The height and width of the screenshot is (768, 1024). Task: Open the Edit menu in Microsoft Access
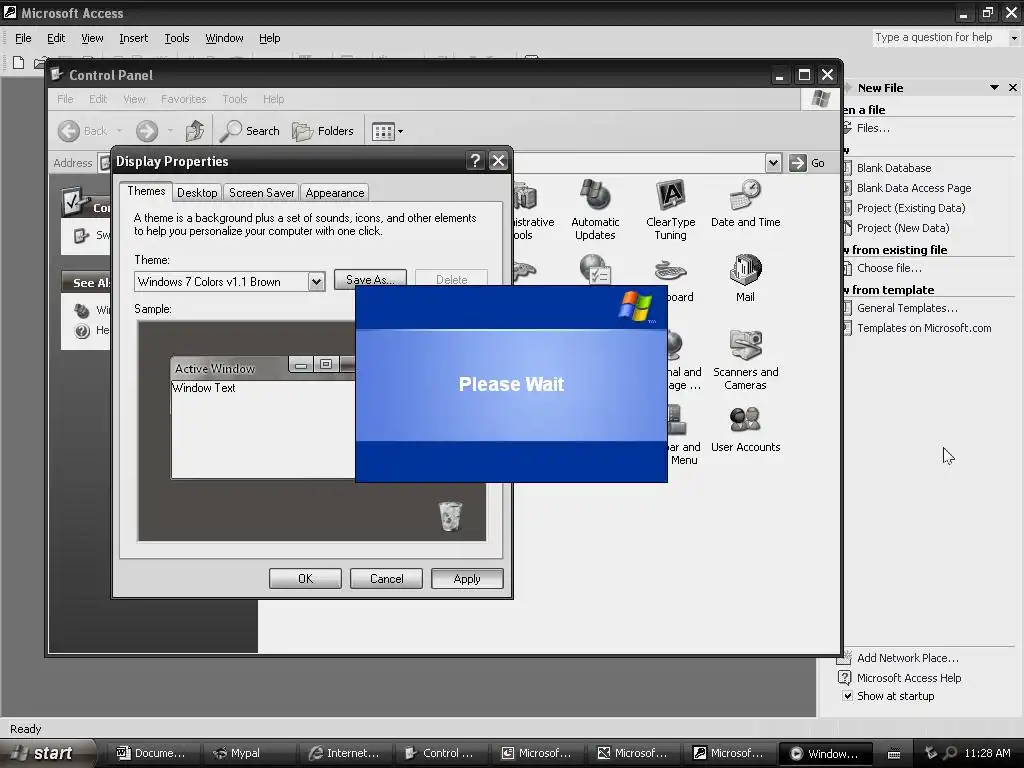[56, 38]
